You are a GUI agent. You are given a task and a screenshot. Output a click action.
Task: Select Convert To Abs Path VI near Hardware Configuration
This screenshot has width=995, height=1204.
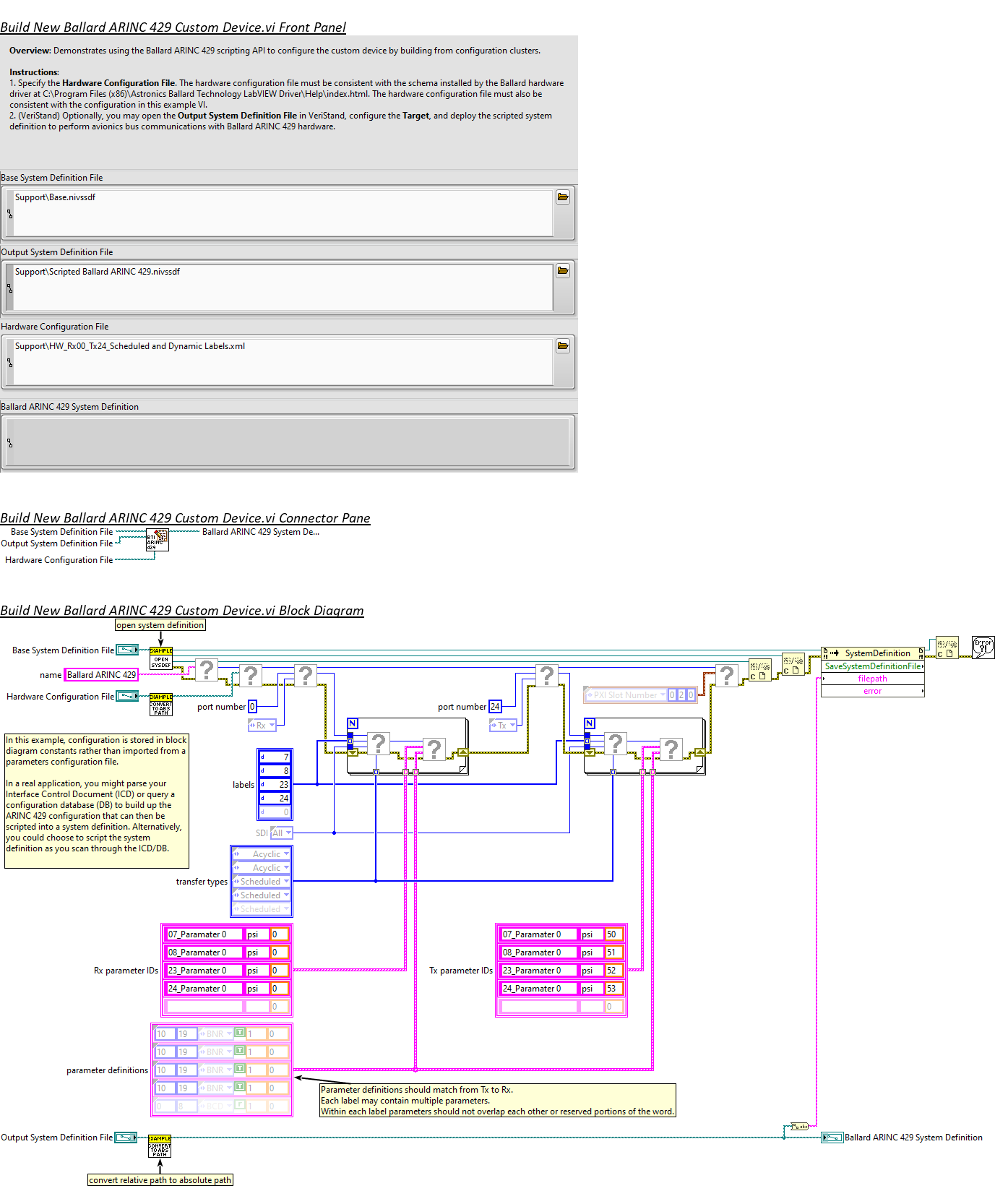pyautogui.click(x=161, y=704)
